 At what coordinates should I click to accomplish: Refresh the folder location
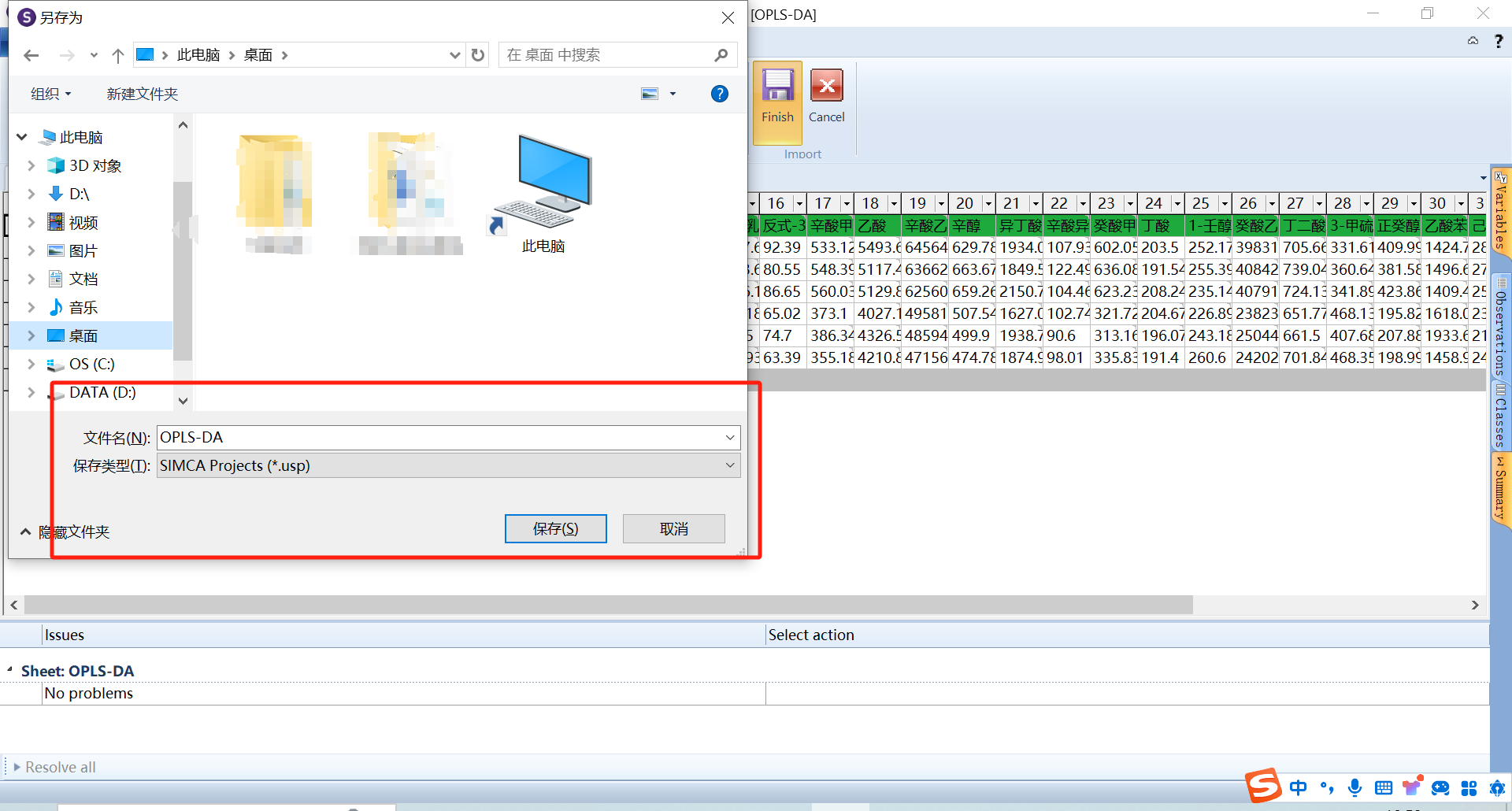tap(478, 55)
